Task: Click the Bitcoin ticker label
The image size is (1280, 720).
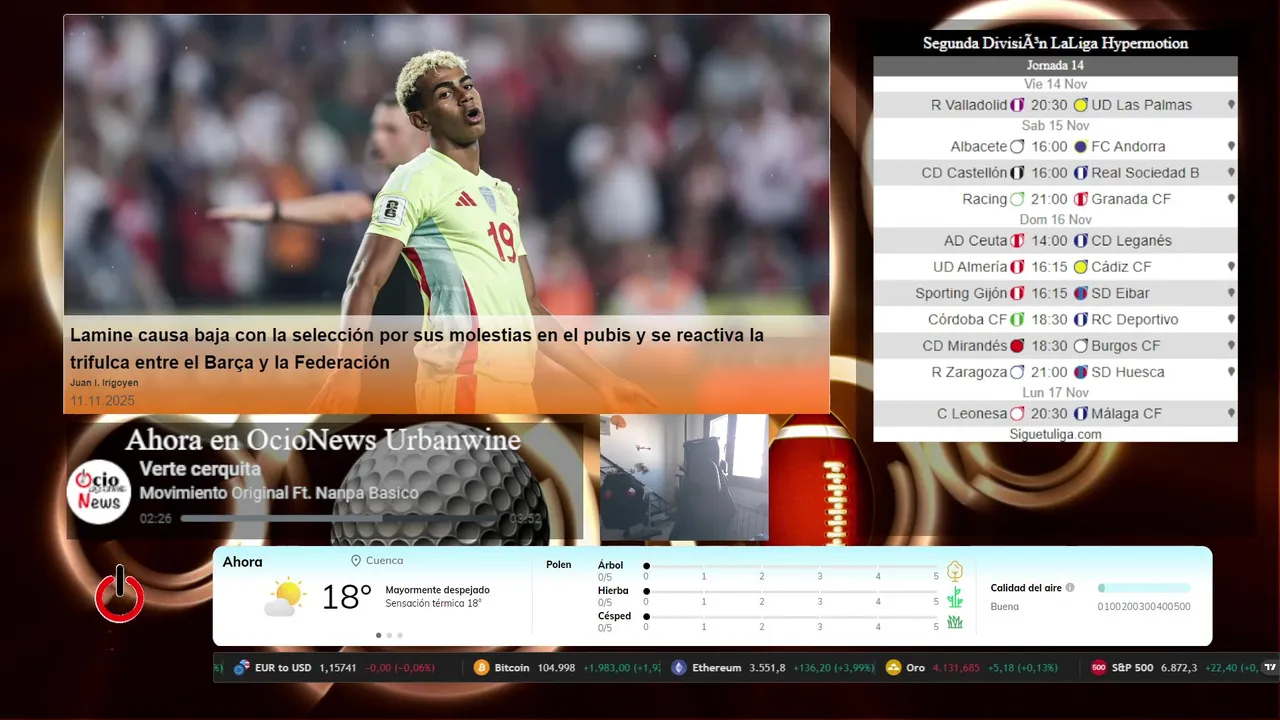Action: [x=512, y=668]
